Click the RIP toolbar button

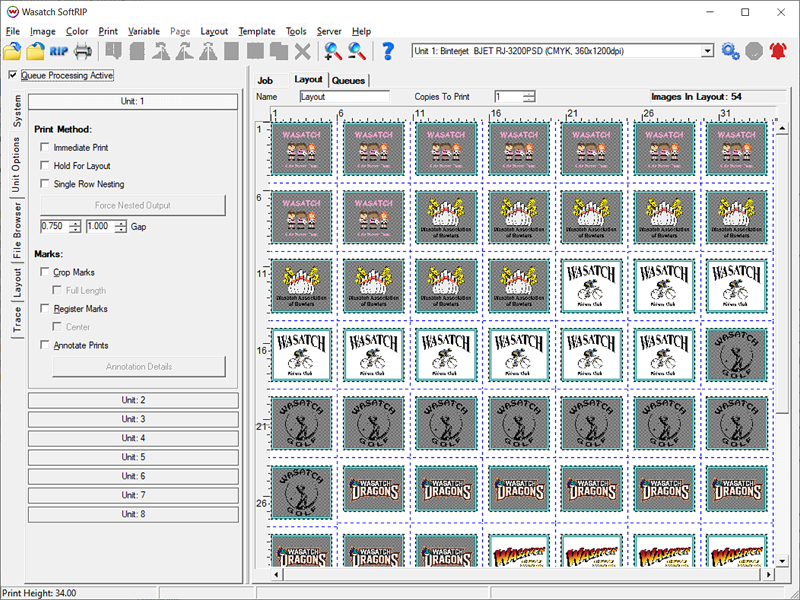tap(59, 51)
